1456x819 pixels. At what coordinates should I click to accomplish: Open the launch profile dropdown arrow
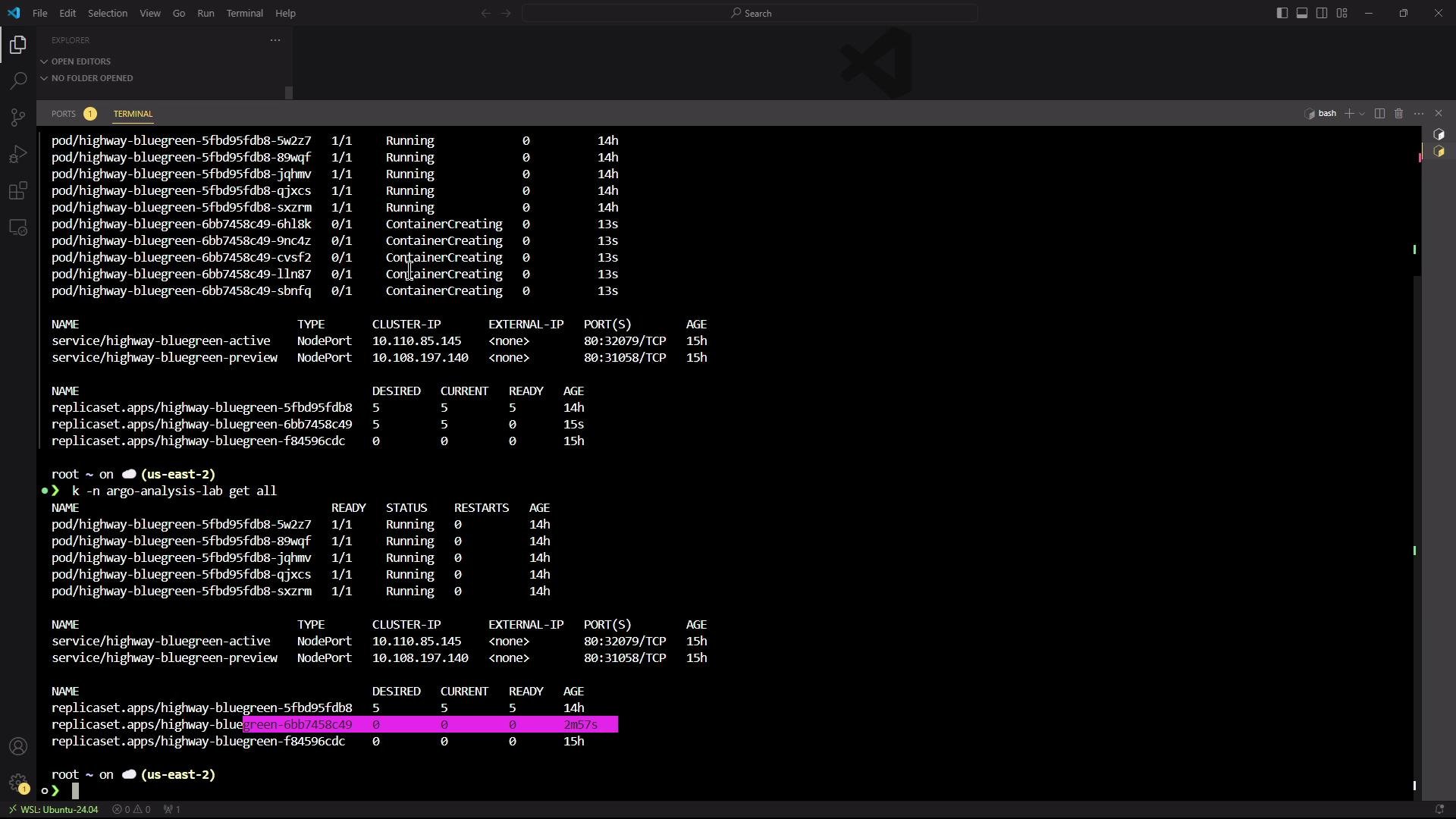[x=1362, y=114]
